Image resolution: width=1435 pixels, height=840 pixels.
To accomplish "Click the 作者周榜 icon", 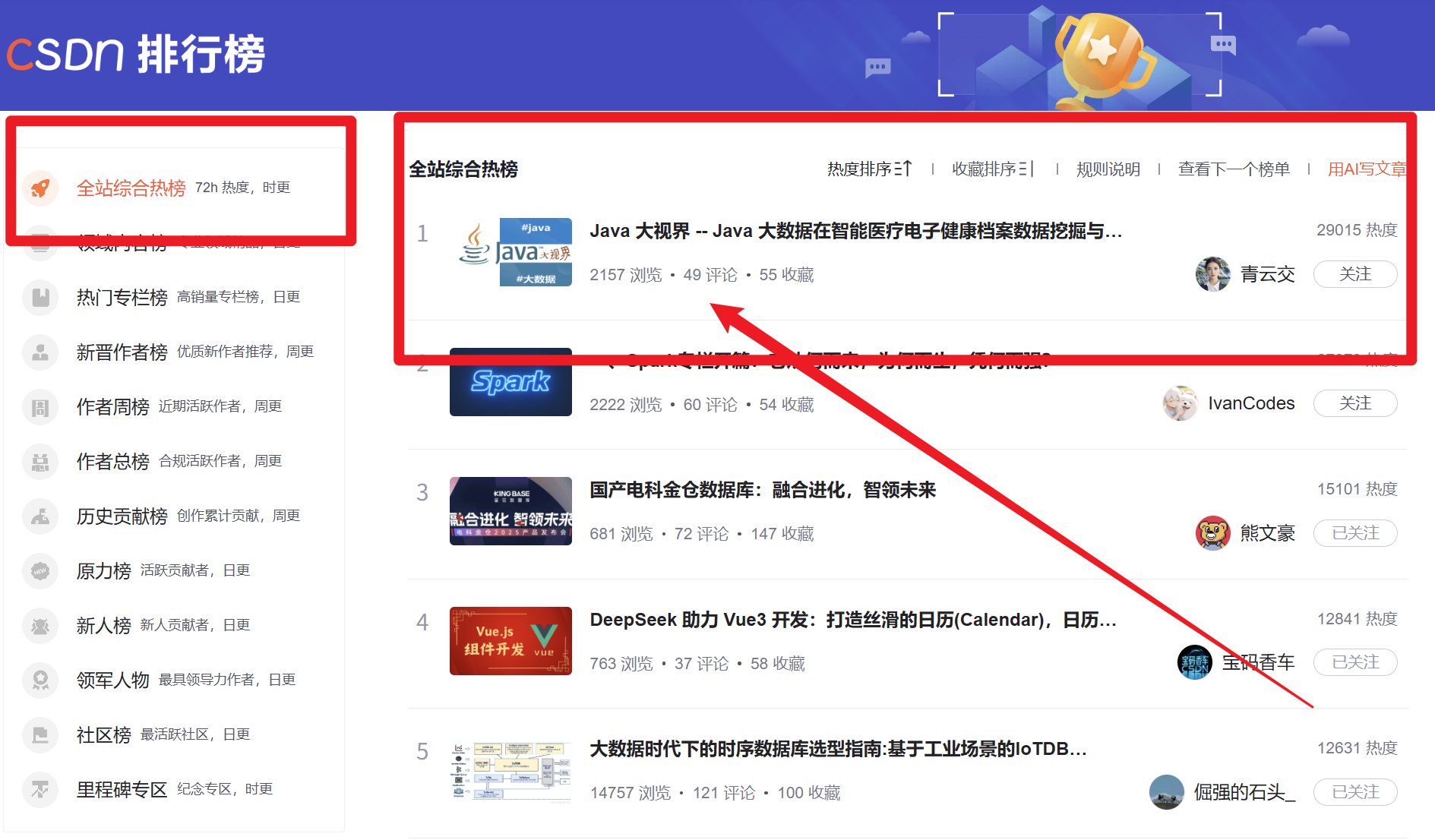I will pos(40,406).
